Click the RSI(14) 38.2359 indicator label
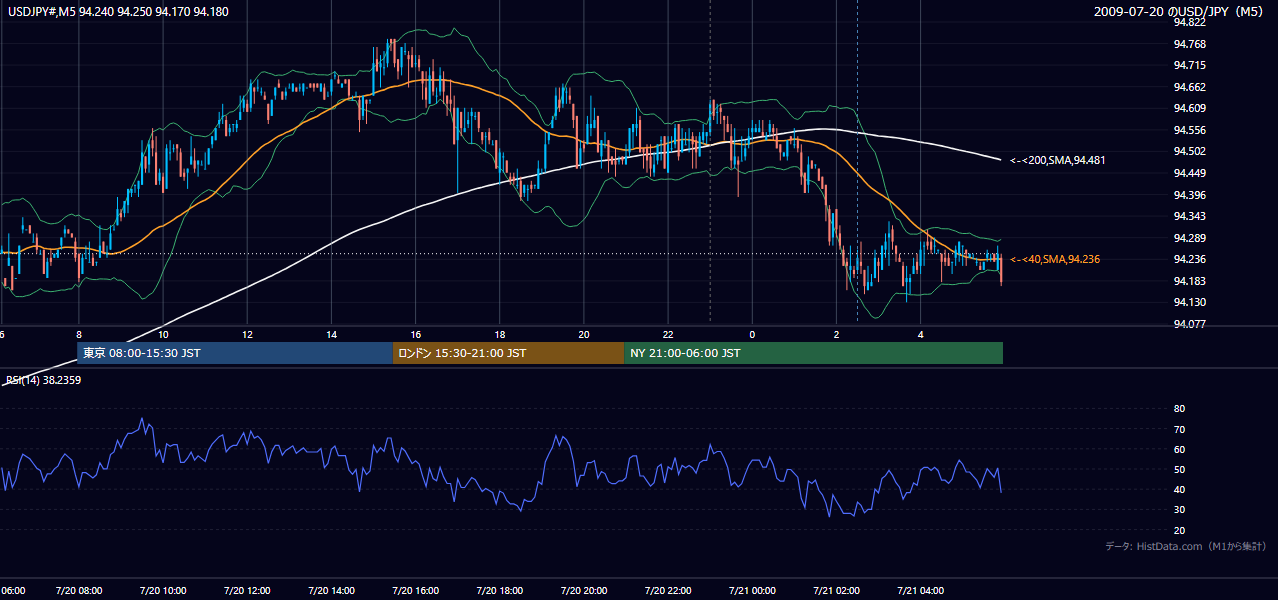Viewport: 1278px width, 600px height. pos(43,380)
